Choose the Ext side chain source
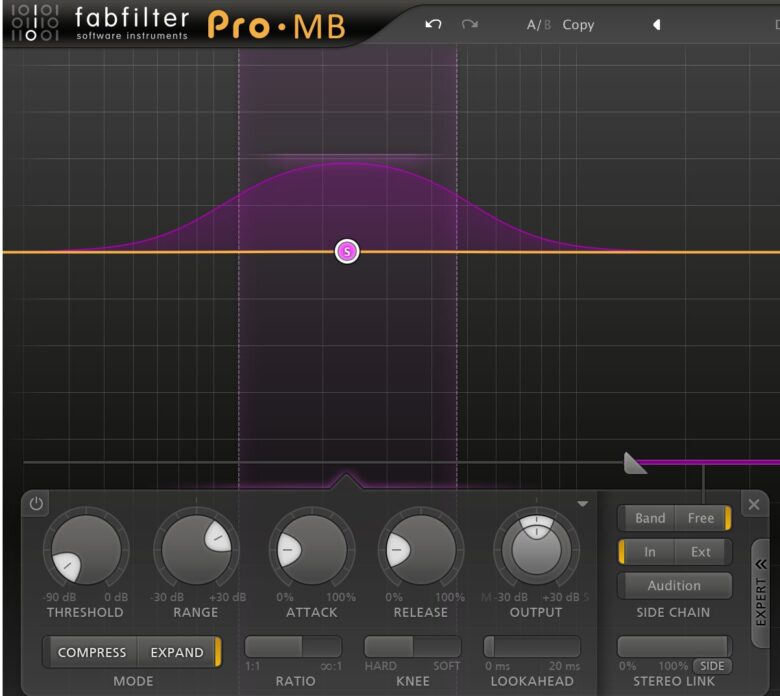This screenshot has height=696, width=780. tap(700, 552)
